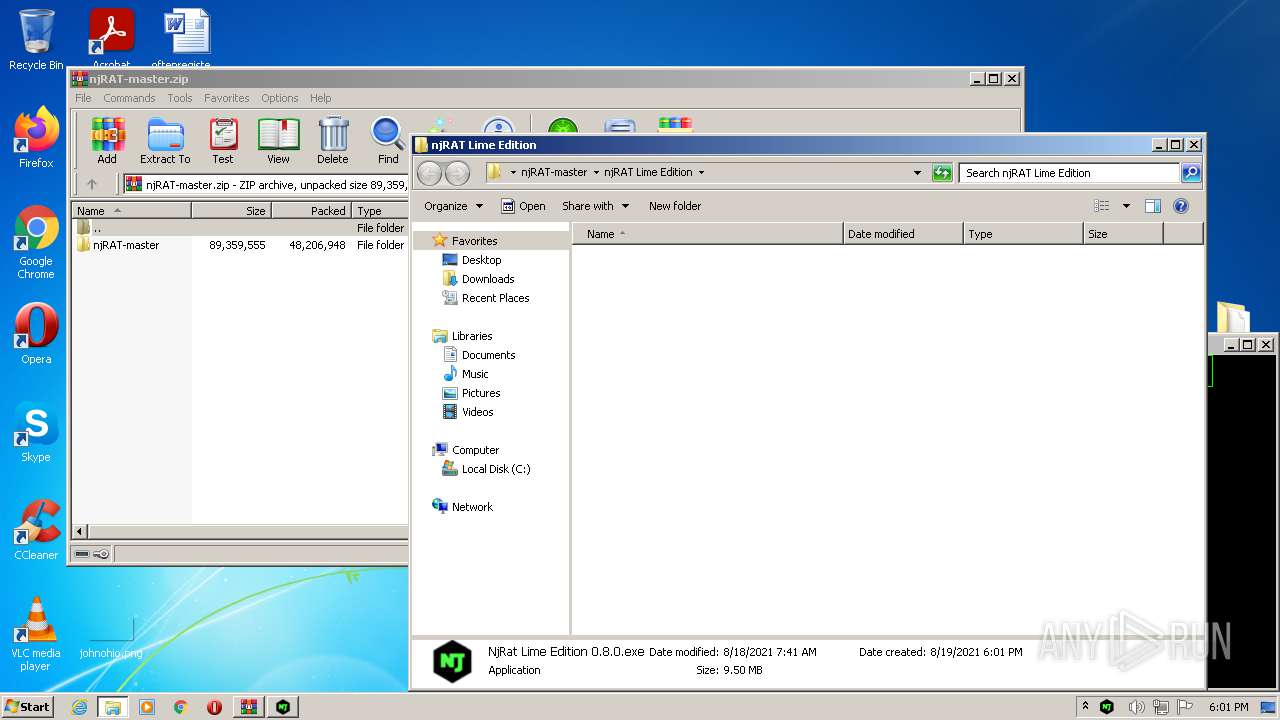Image resolution: width=1280 pixels, height=720 pixels.
Task: Click the taskbar clock showing 6:01 PM
Action: [x=1228, y=707]
